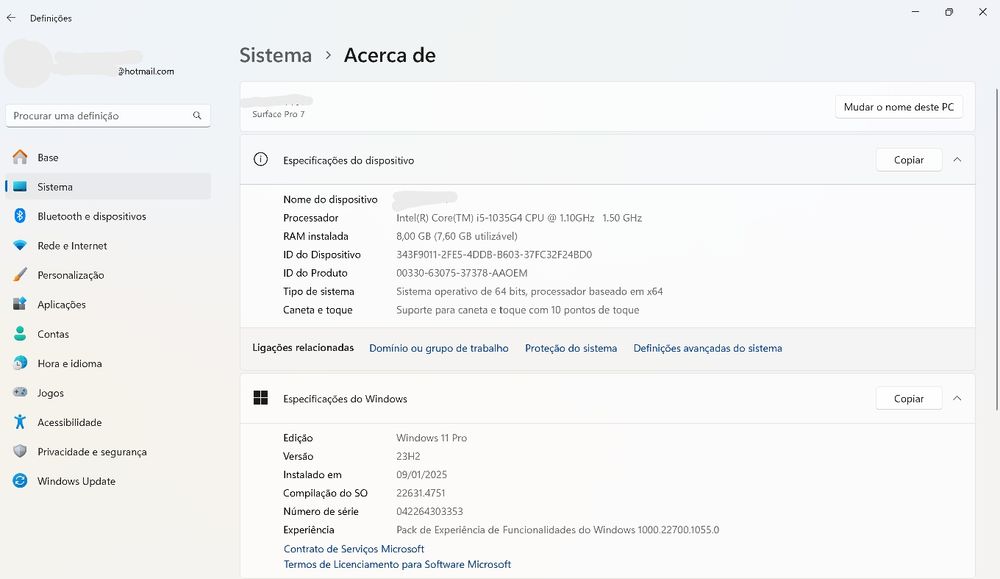Open Privacidade e segurança shield icon

[x=20, y=451]
